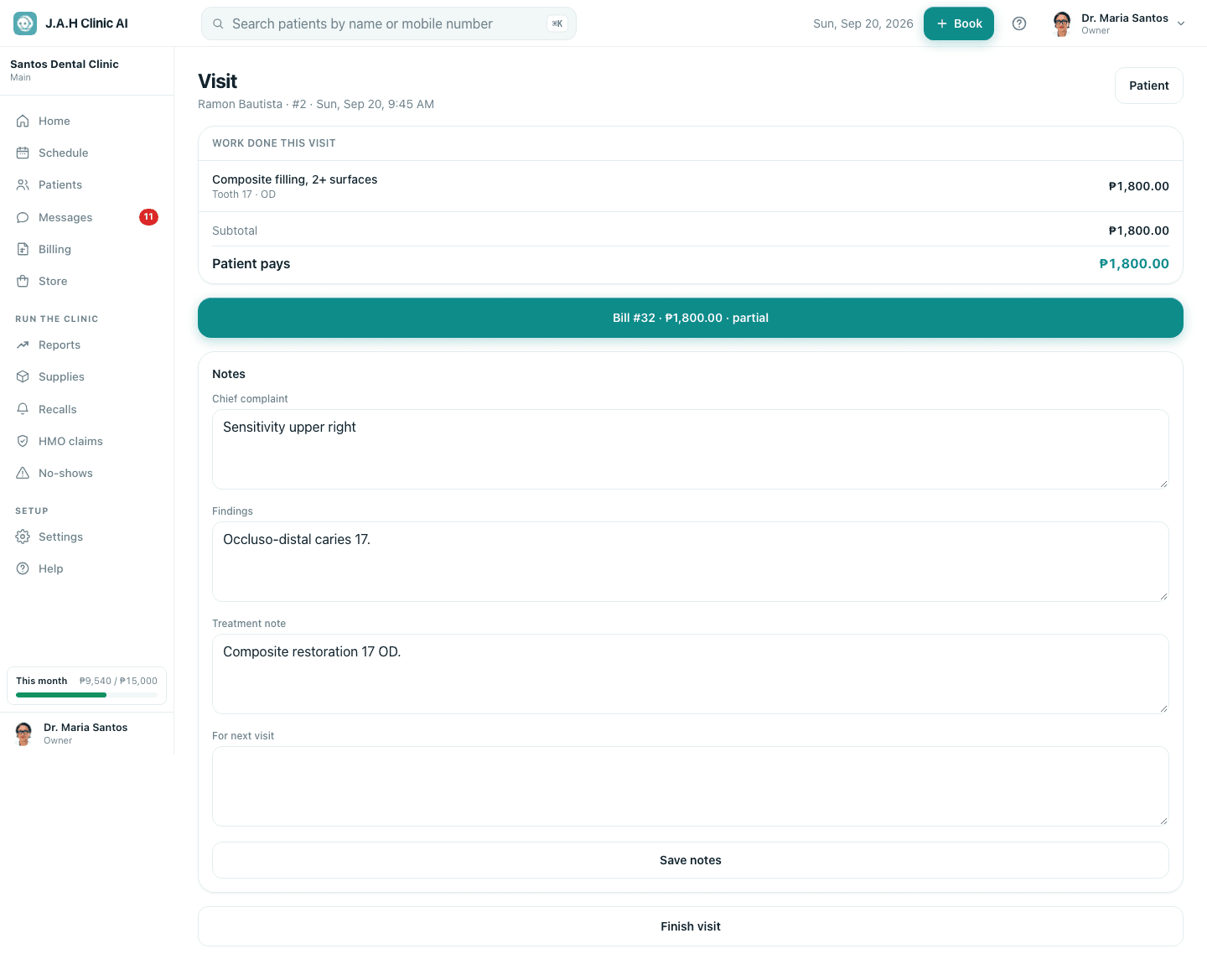Viewport: 1207px width, 980px height.
Task: Click the This month revenue progress bar
Action: [x=86, y=695]
